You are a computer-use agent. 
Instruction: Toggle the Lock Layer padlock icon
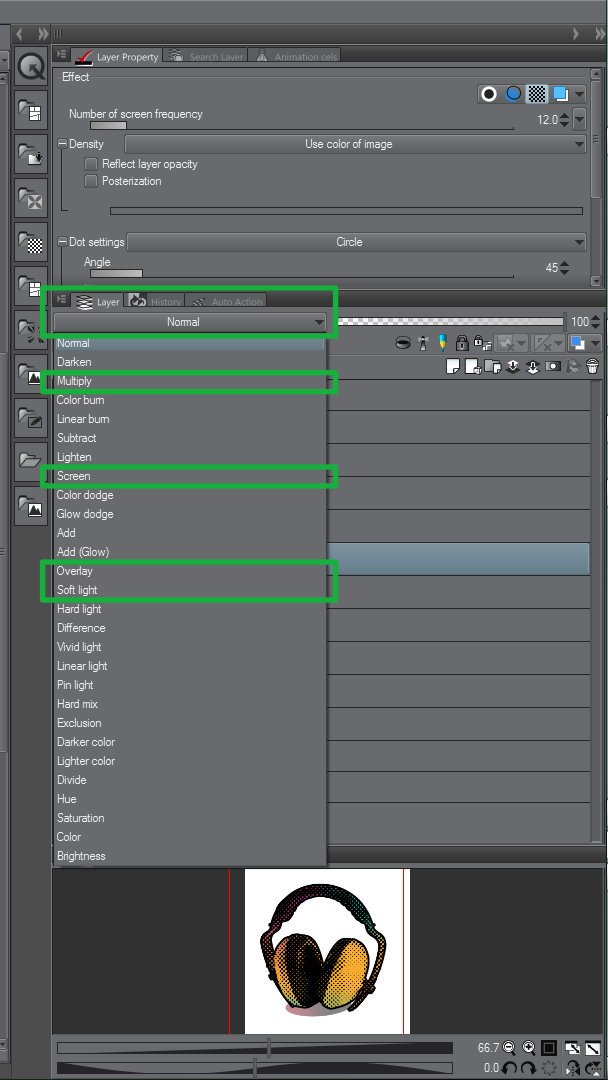tap(462, 342)
